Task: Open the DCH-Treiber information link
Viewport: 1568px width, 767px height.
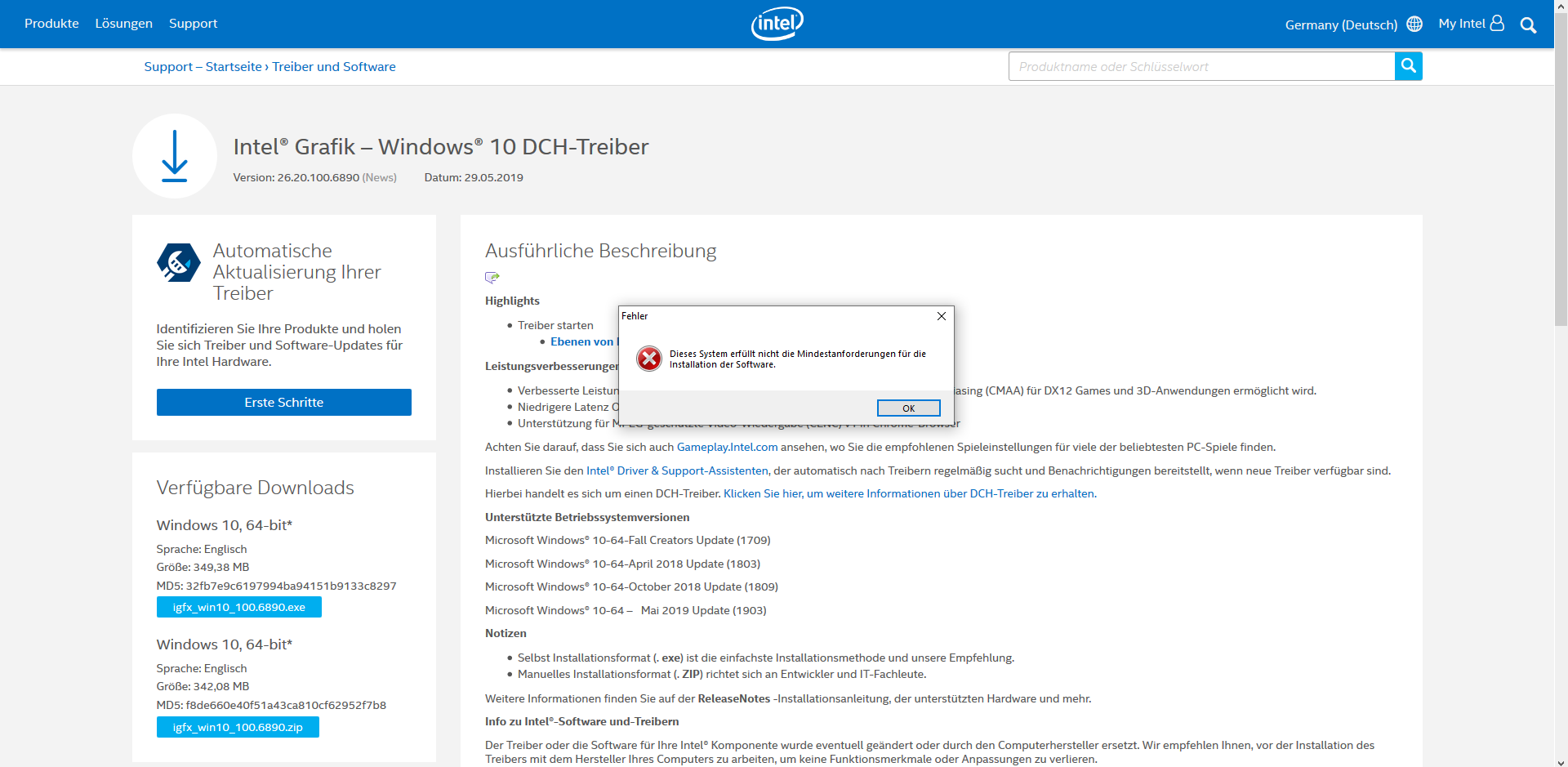Action: coord(909,493)
